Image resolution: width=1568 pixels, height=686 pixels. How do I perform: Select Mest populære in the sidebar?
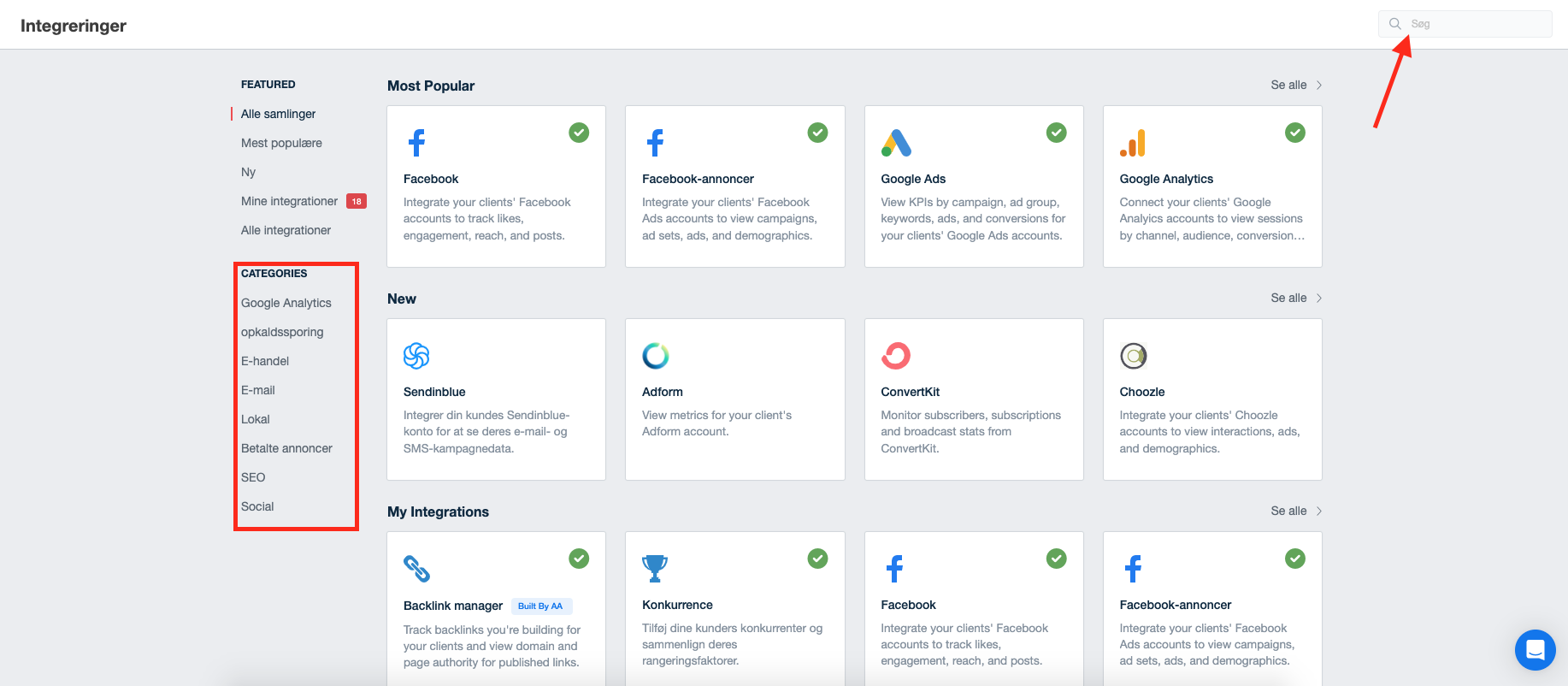pyautogui.click(x=281, y=143)
